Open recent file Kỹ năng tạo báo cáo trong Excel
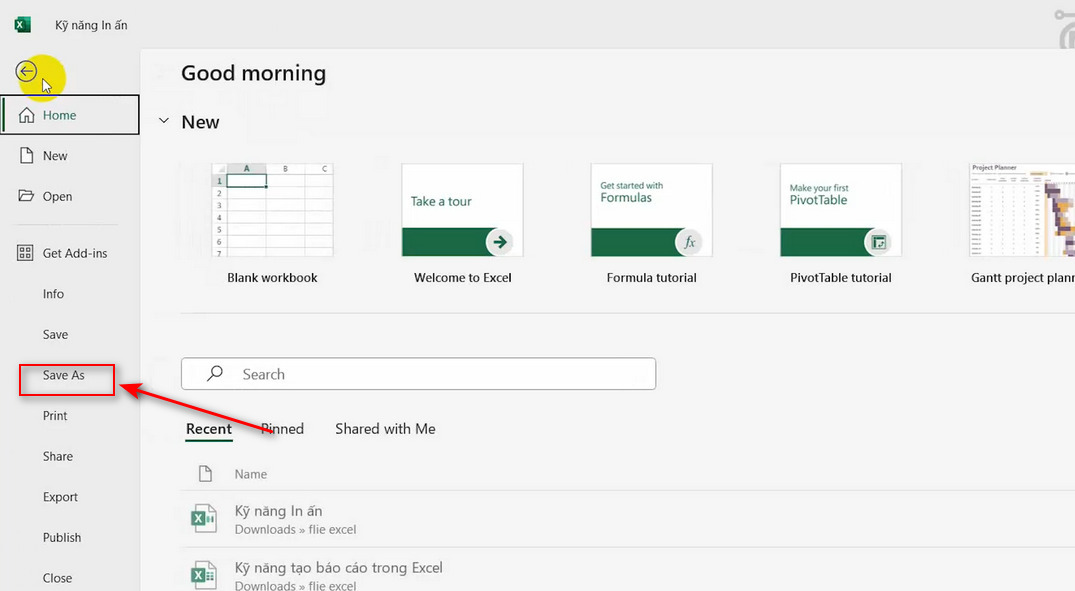This screenshot has width=1075, height=591. [338, 568]
